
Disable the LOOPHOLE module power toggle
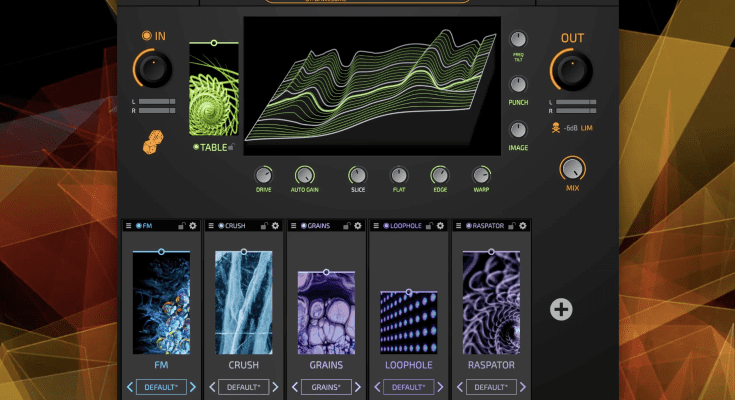click(x=386, y=226)
